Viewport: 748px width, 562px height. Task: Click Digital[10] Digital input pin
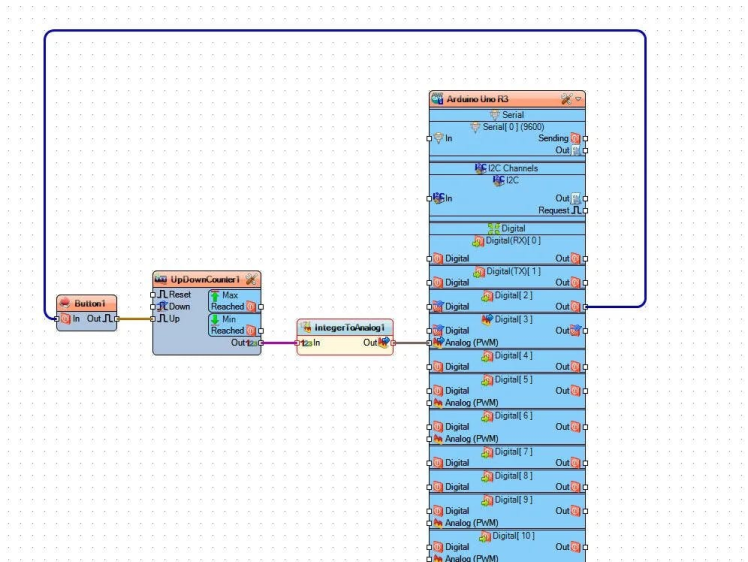click(429, 547)
